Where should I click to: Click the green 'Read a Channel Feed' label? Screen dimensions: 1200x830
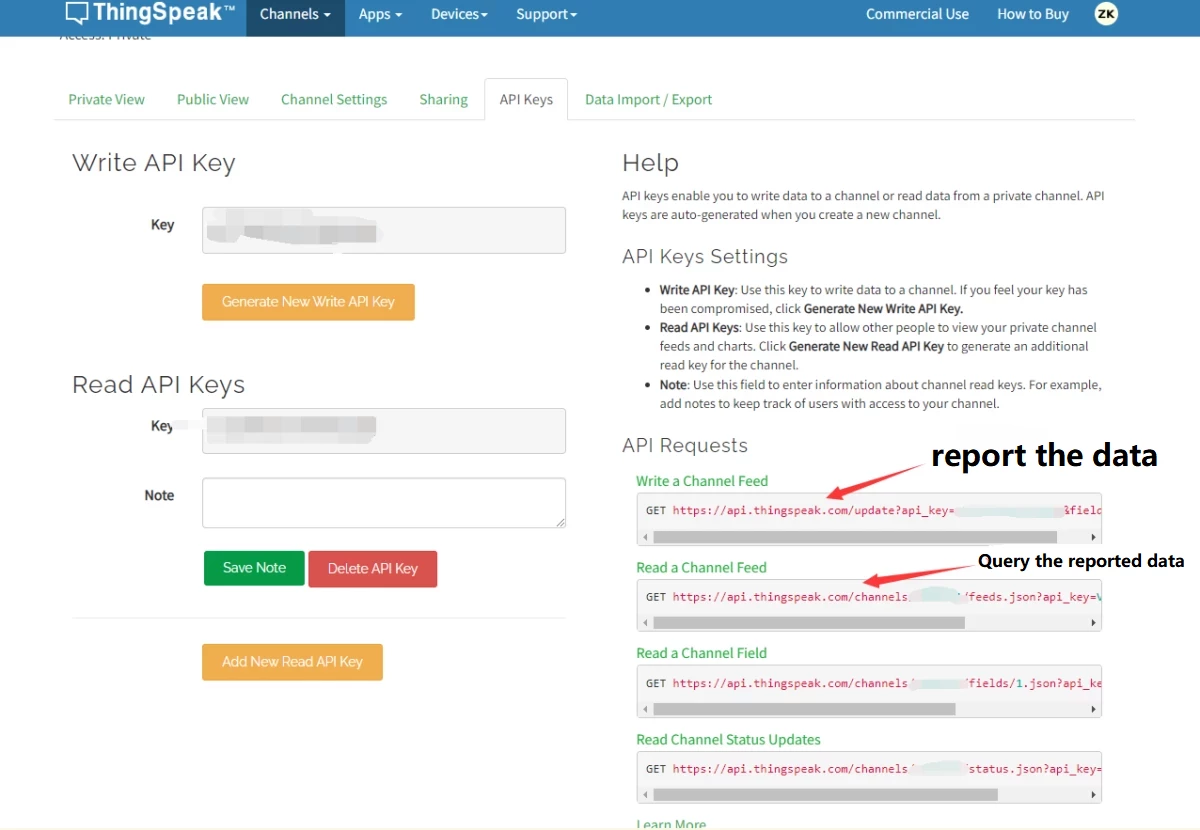[x=701, y=567]
